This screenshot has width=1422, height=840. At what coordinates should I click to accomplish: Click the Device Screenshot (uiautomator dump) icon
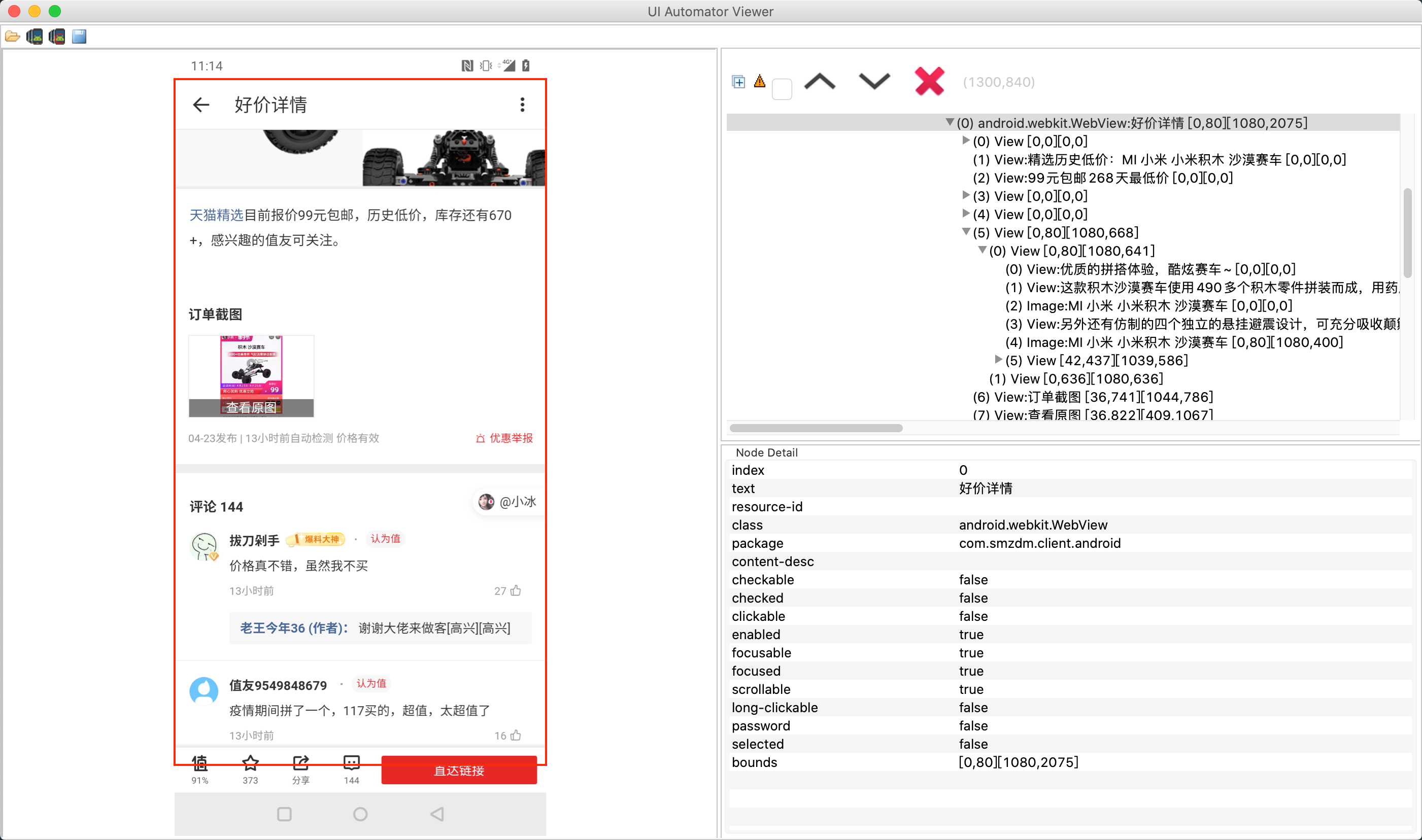35,37
